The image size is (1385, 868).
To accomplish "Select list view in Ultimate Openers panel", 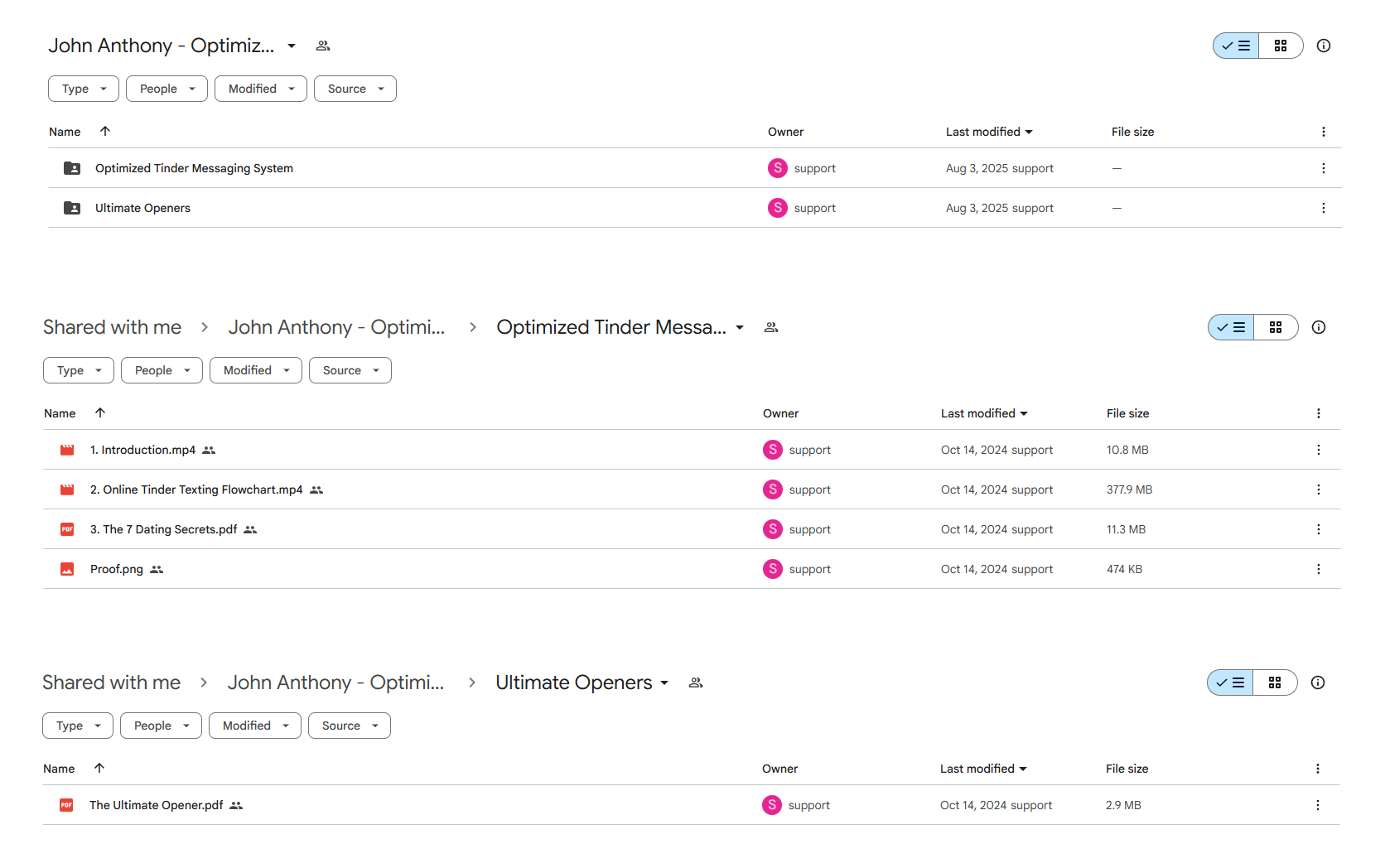I will point(1230,682).
